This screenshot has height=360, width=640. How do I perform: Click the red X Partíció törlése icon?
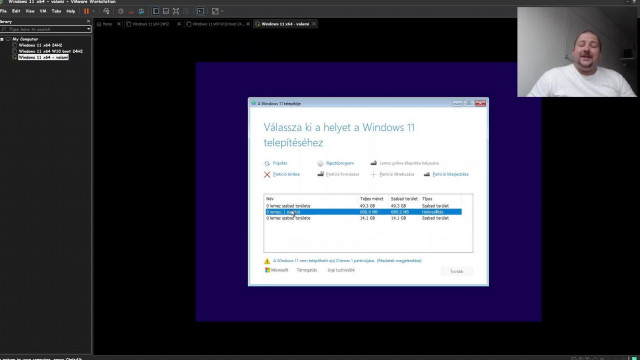click(x=267, y=175)
